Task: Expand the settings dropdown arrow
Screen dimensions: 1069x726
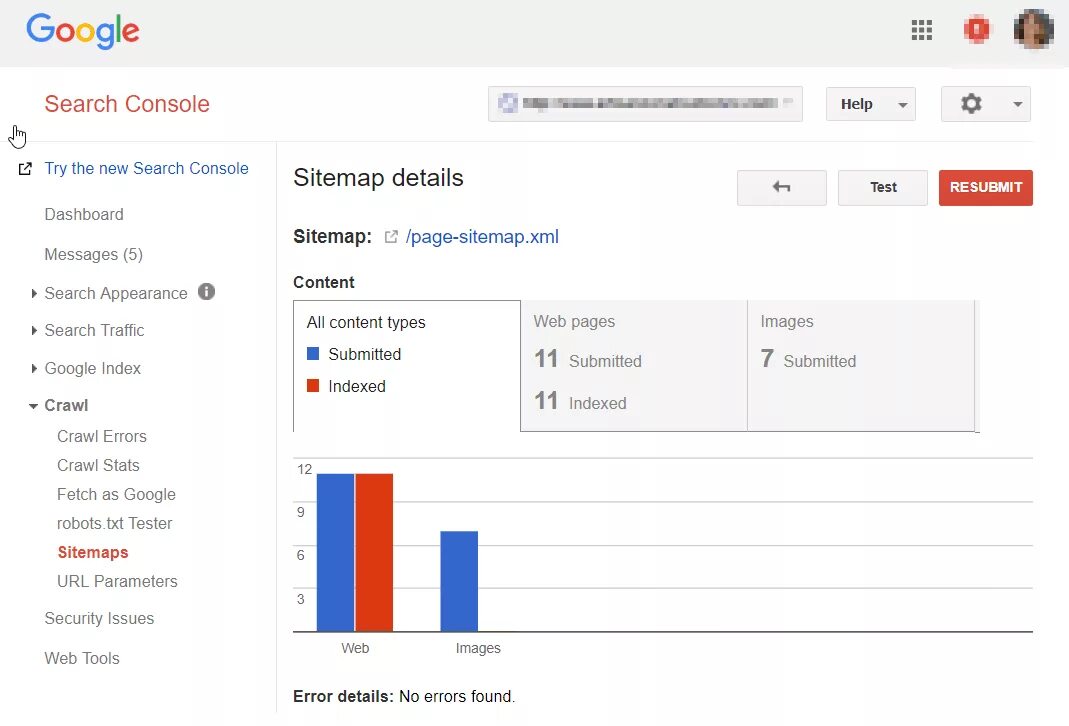Action: point(1017,104)
